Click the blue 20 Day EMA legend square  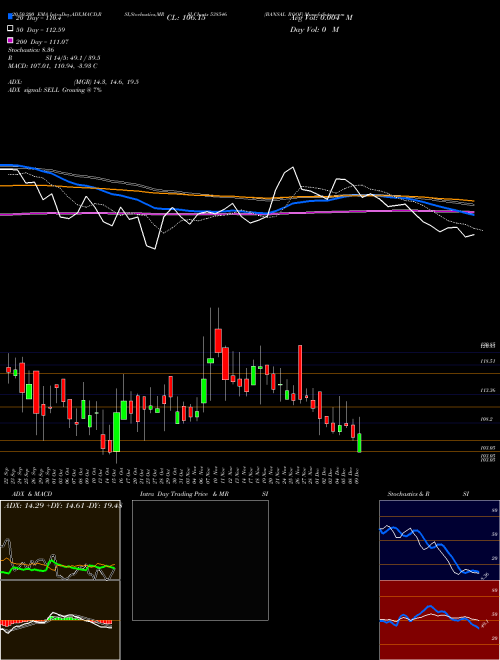point(11,17)
